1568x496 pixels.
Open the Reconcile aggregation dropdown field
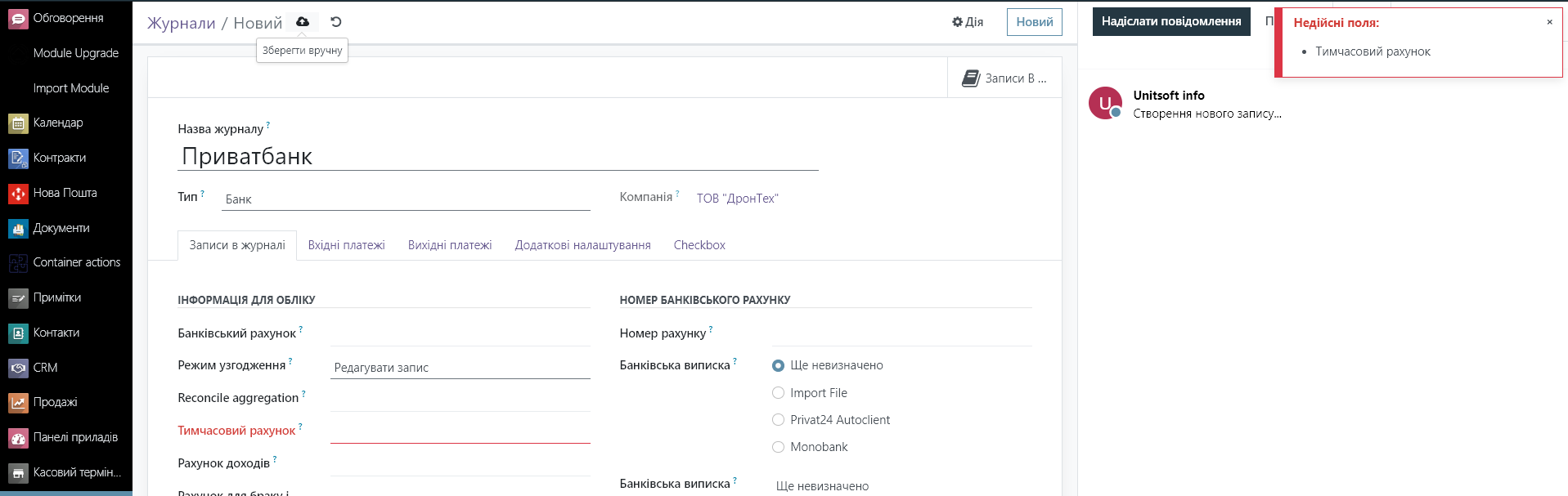(461, 400)
